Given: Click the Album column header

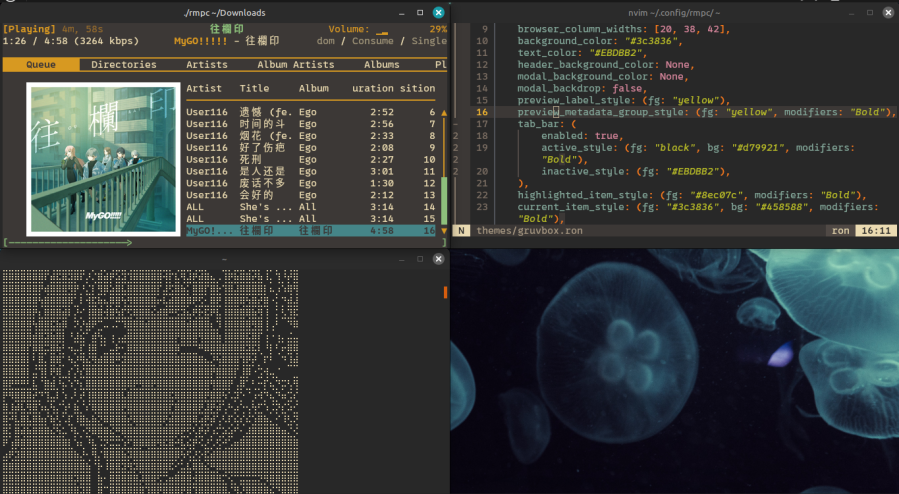Looking at the screenshot, I should tap(314, 88).
